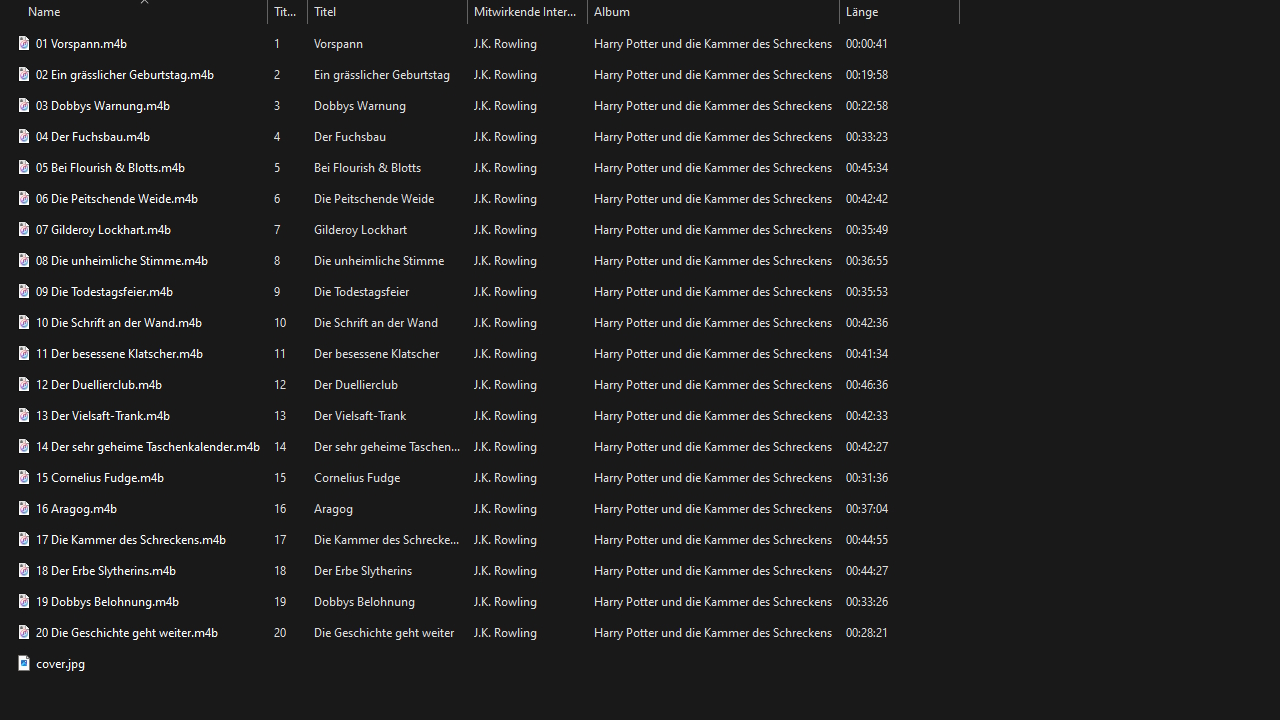
Task: Click the audio file icon for 12 Der Duellierclub
Action: pyautogui.click(x=24, y=384)
